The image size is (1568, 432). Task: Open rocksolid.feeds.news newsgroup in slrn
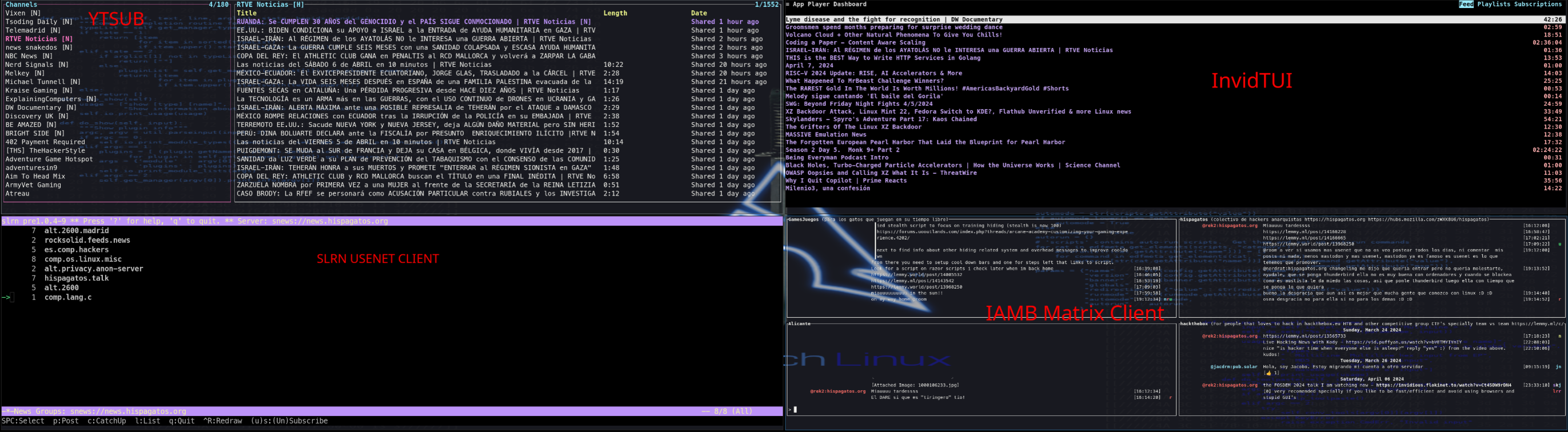tap(87, 241)
